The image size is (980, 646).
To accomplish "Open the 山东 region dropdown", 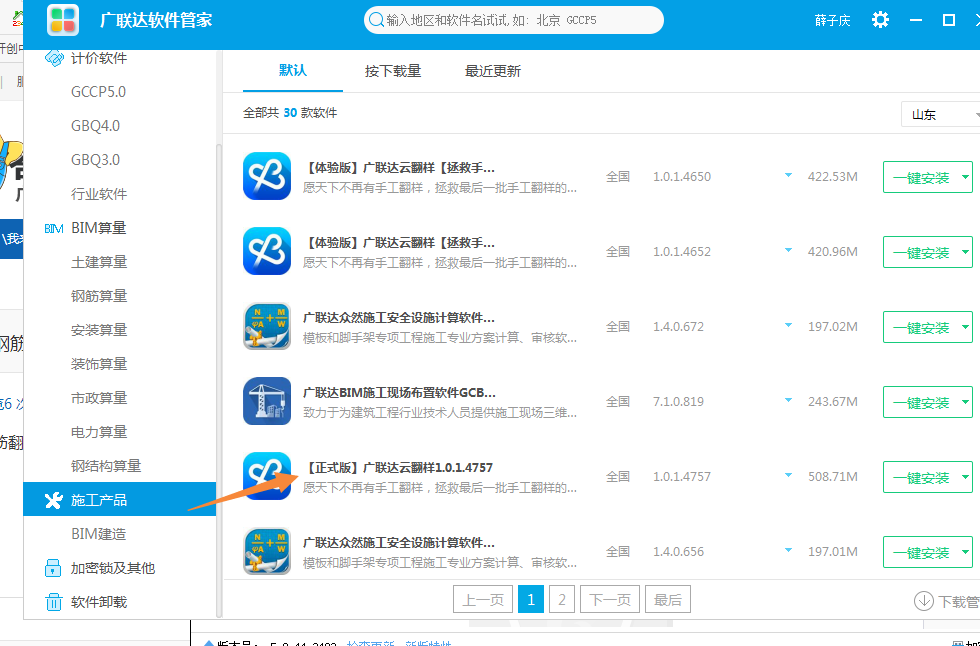I will pyautogui.click(x=941, y=114).
